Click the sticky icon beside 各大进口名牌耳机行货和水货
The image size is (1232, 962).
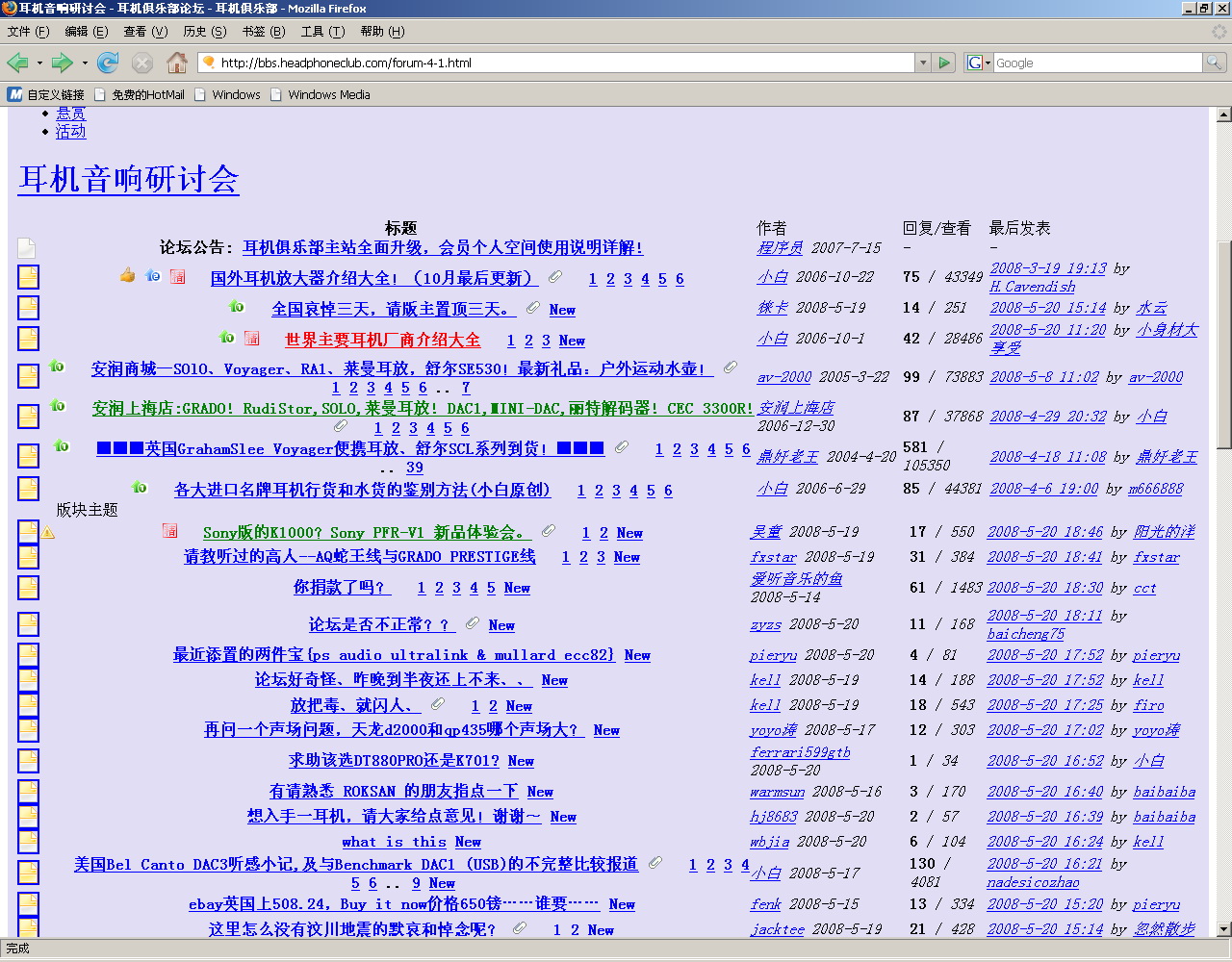pos(140,487)
